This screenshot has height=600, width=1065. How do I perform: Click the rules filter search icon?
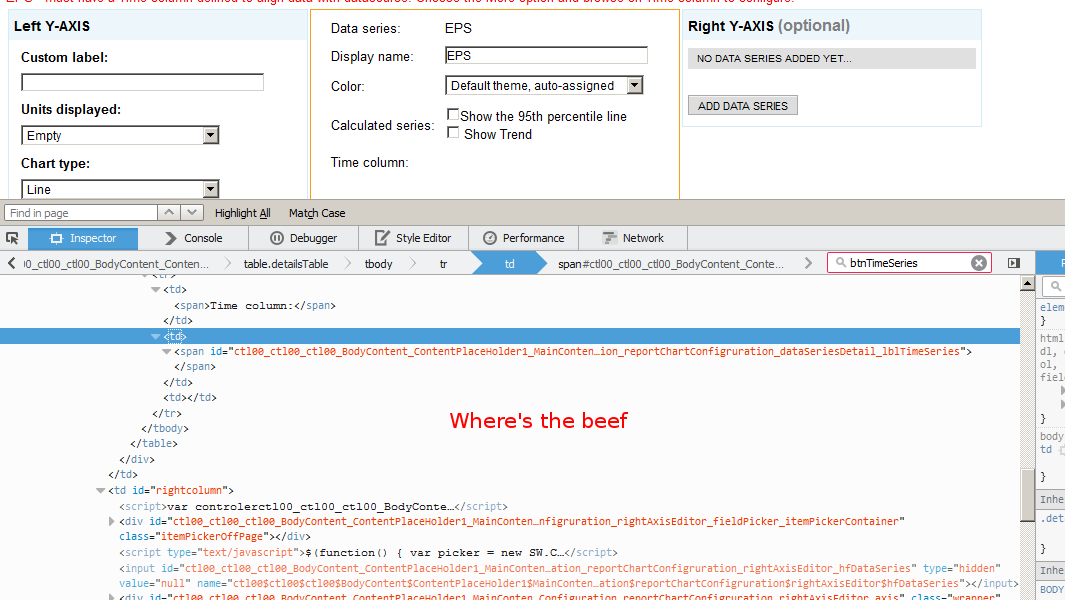(x=1055, y=287)
